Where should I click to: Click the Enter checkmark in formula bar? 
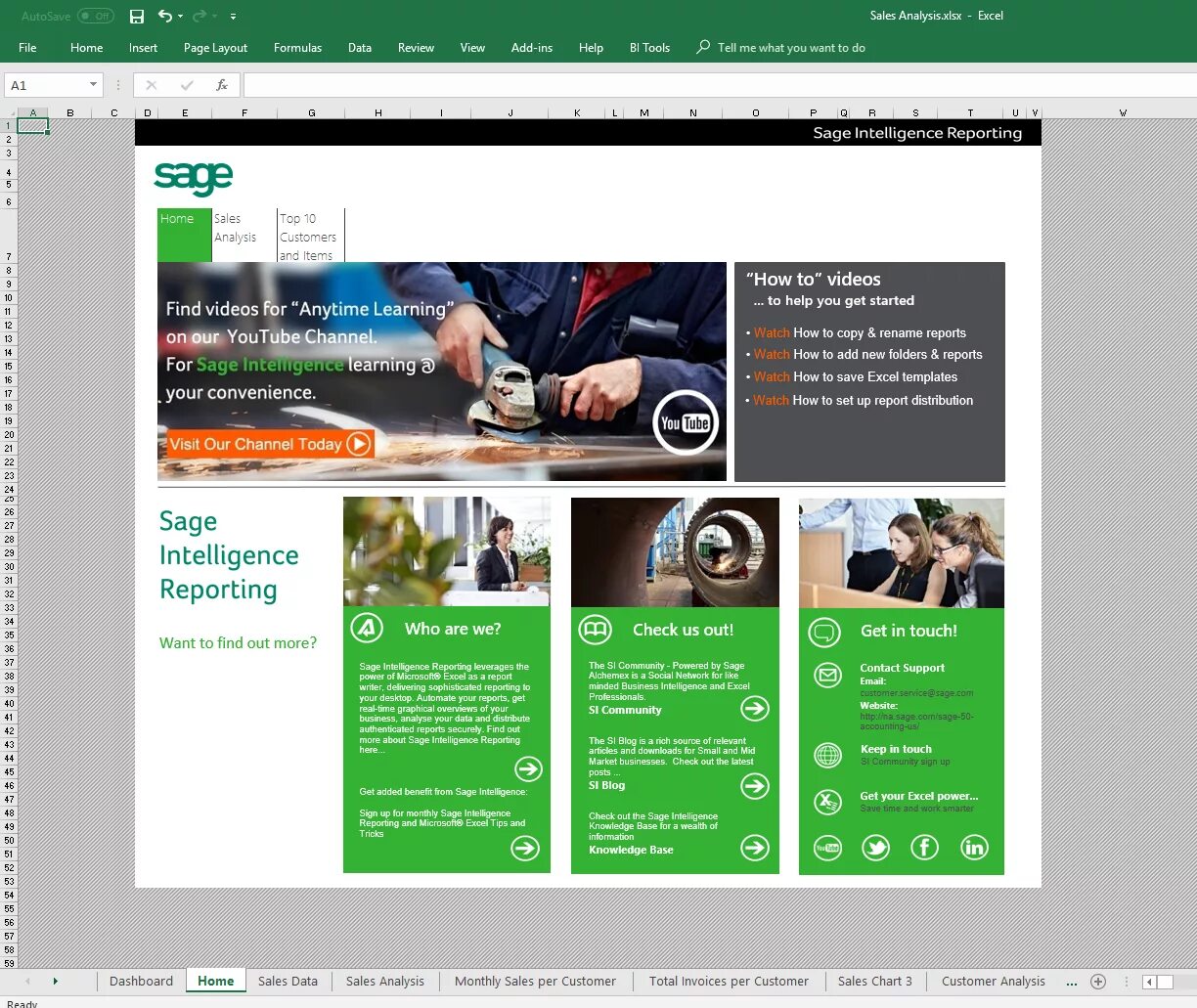[187, 85]
